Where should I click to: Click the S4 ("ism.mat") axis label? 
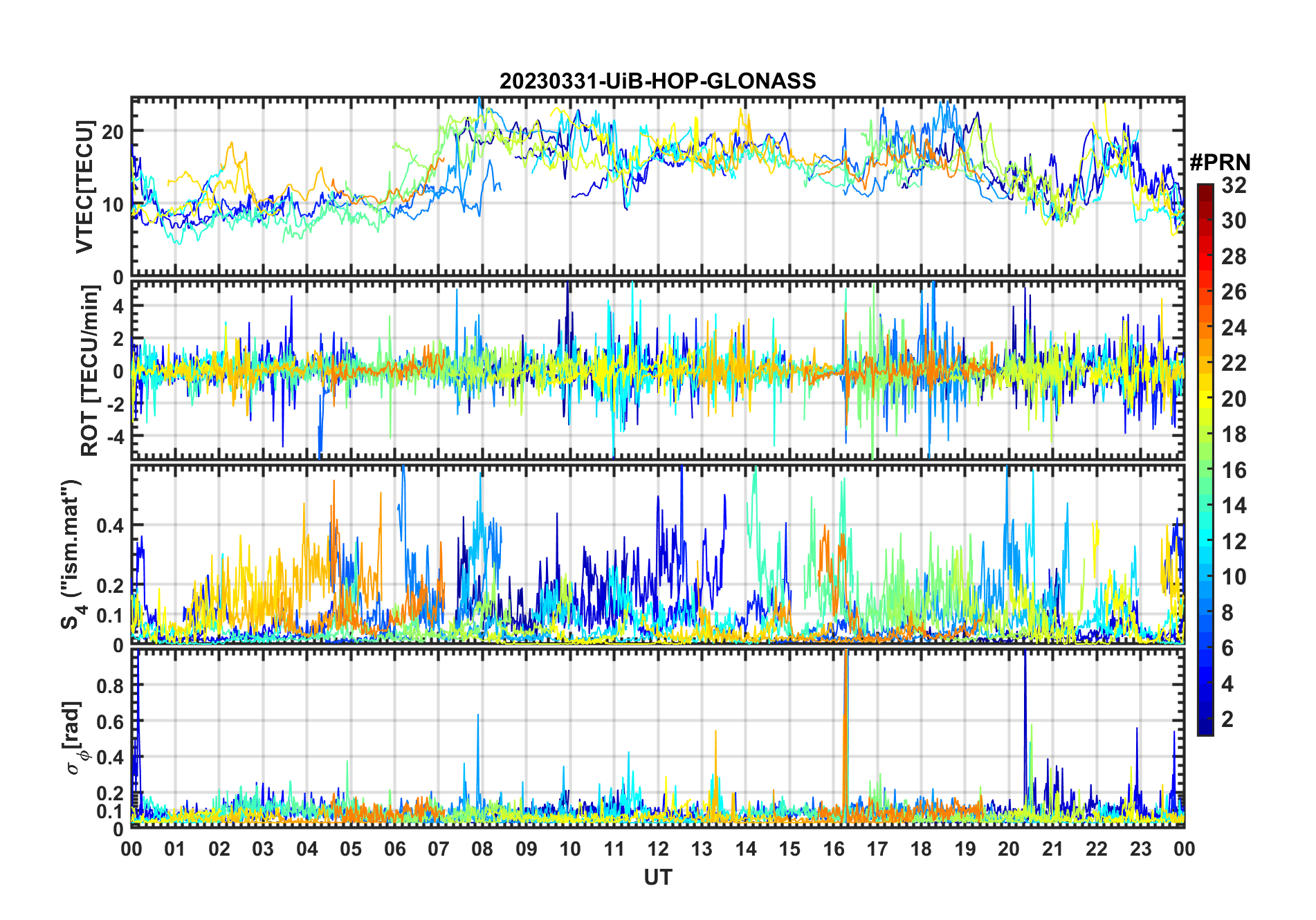pos(72,554)
